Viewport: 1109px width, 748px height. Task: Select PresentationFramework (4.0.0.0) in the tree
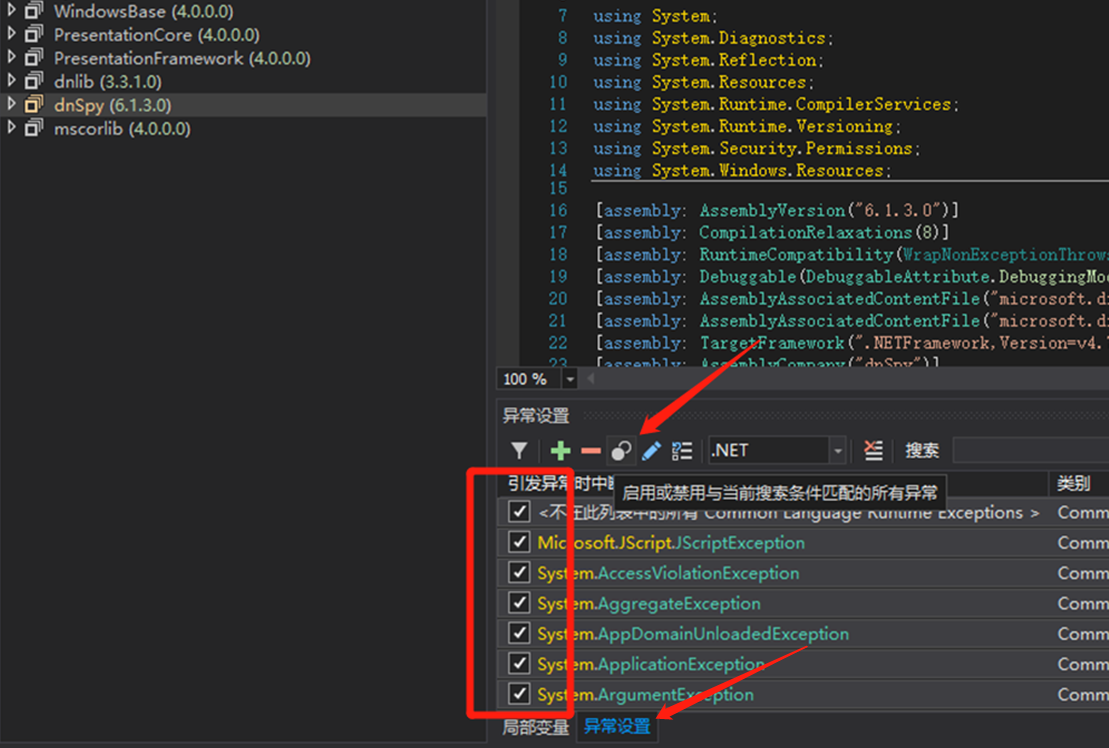[182, 58]
